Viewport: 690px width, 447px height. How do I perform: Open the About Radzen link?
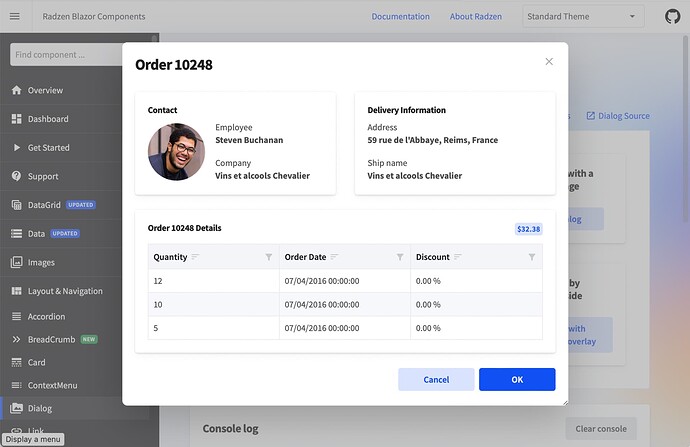point(476,17)
